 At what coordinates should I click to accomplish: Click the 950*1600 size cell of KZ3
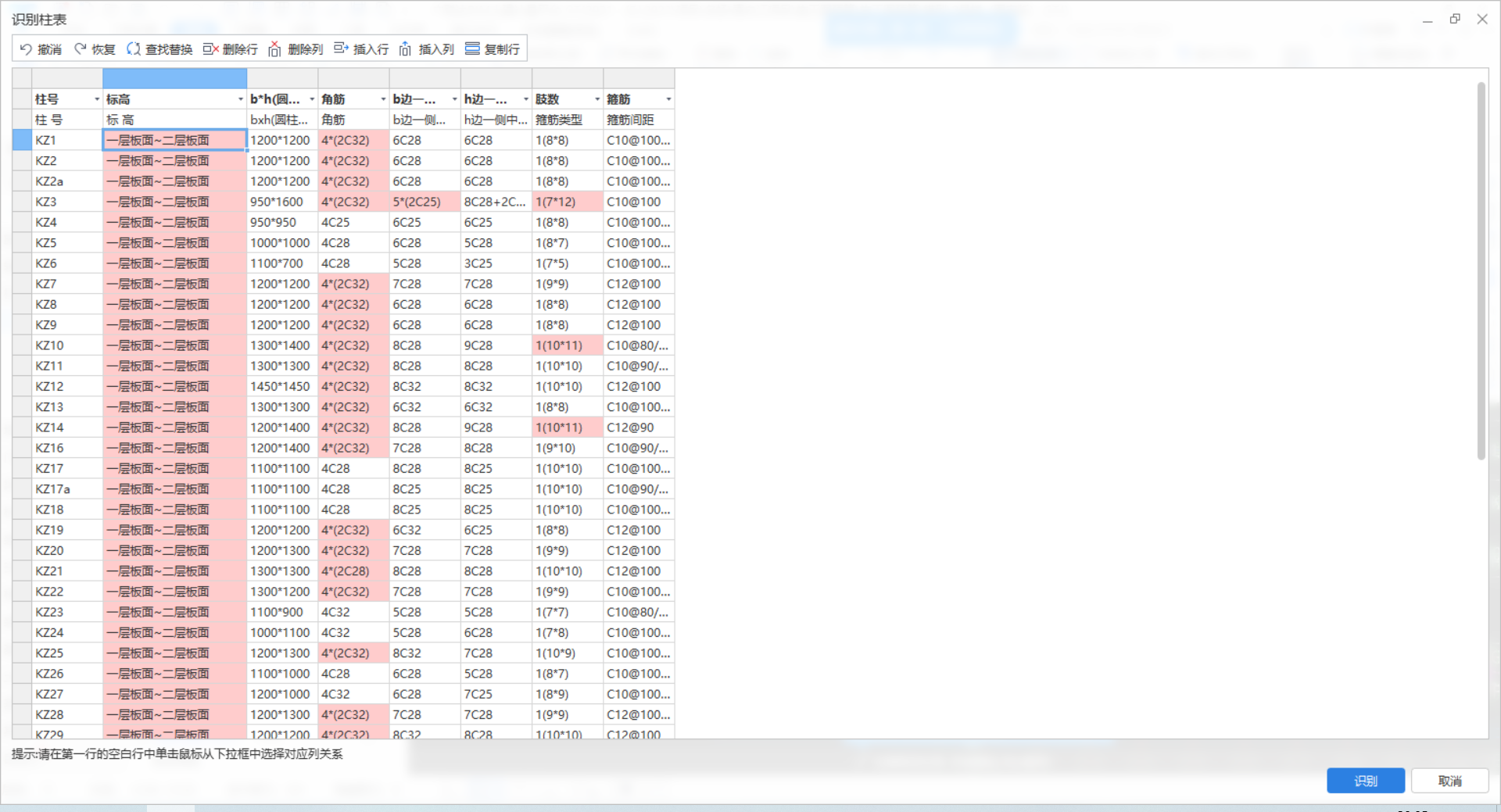click(x=282, y=202)
